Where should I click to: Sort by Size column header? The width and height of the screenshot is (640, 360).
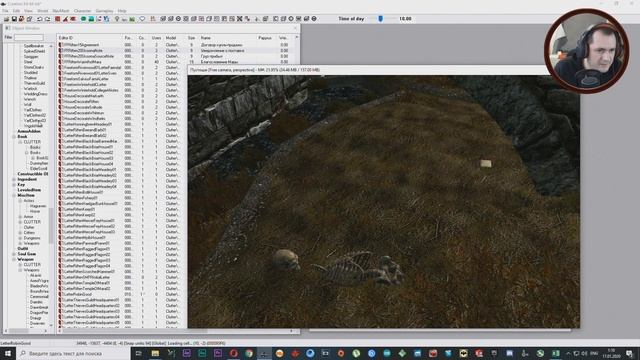click(192, 38)
